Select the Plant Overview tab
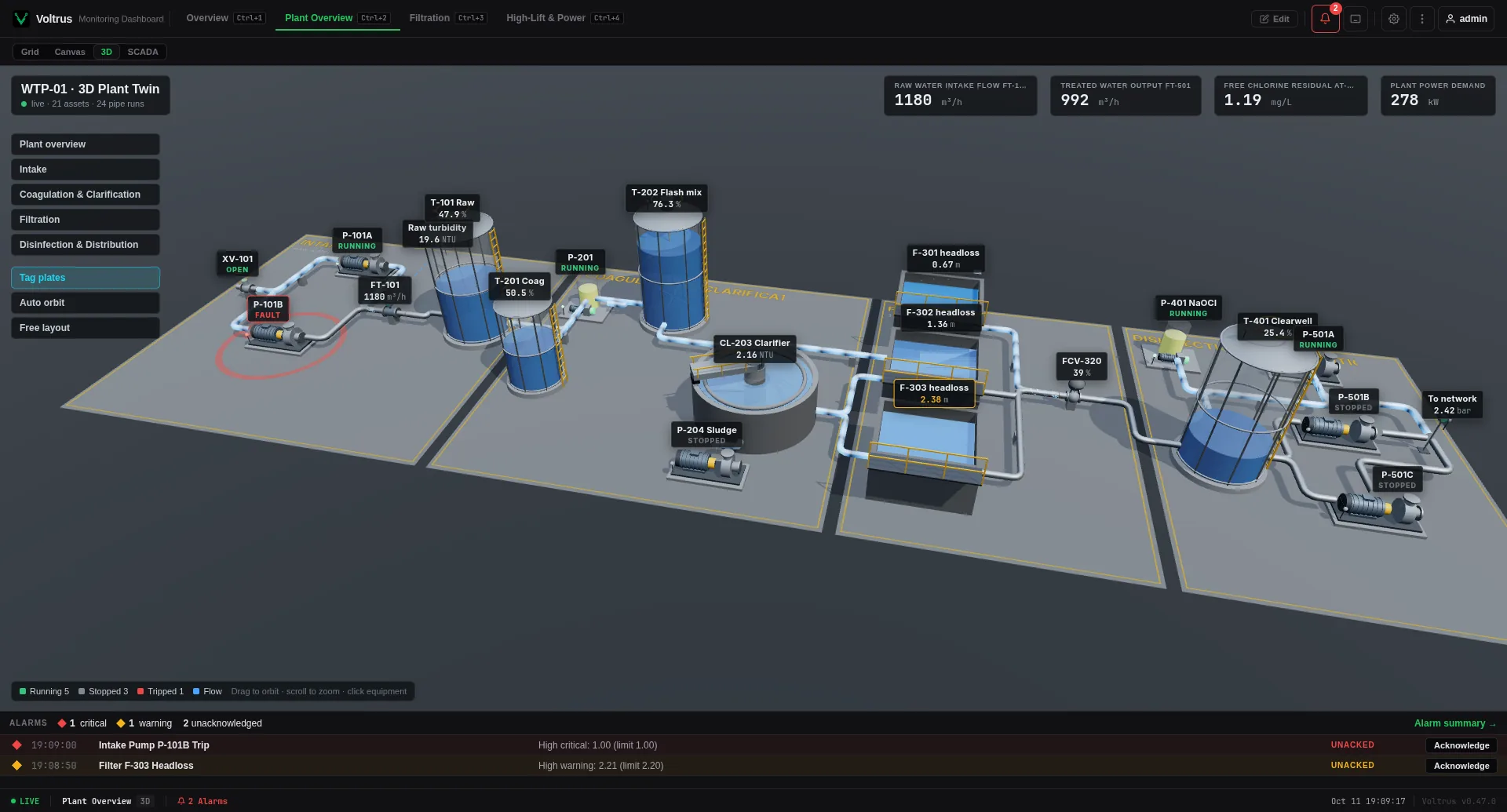 338,18
